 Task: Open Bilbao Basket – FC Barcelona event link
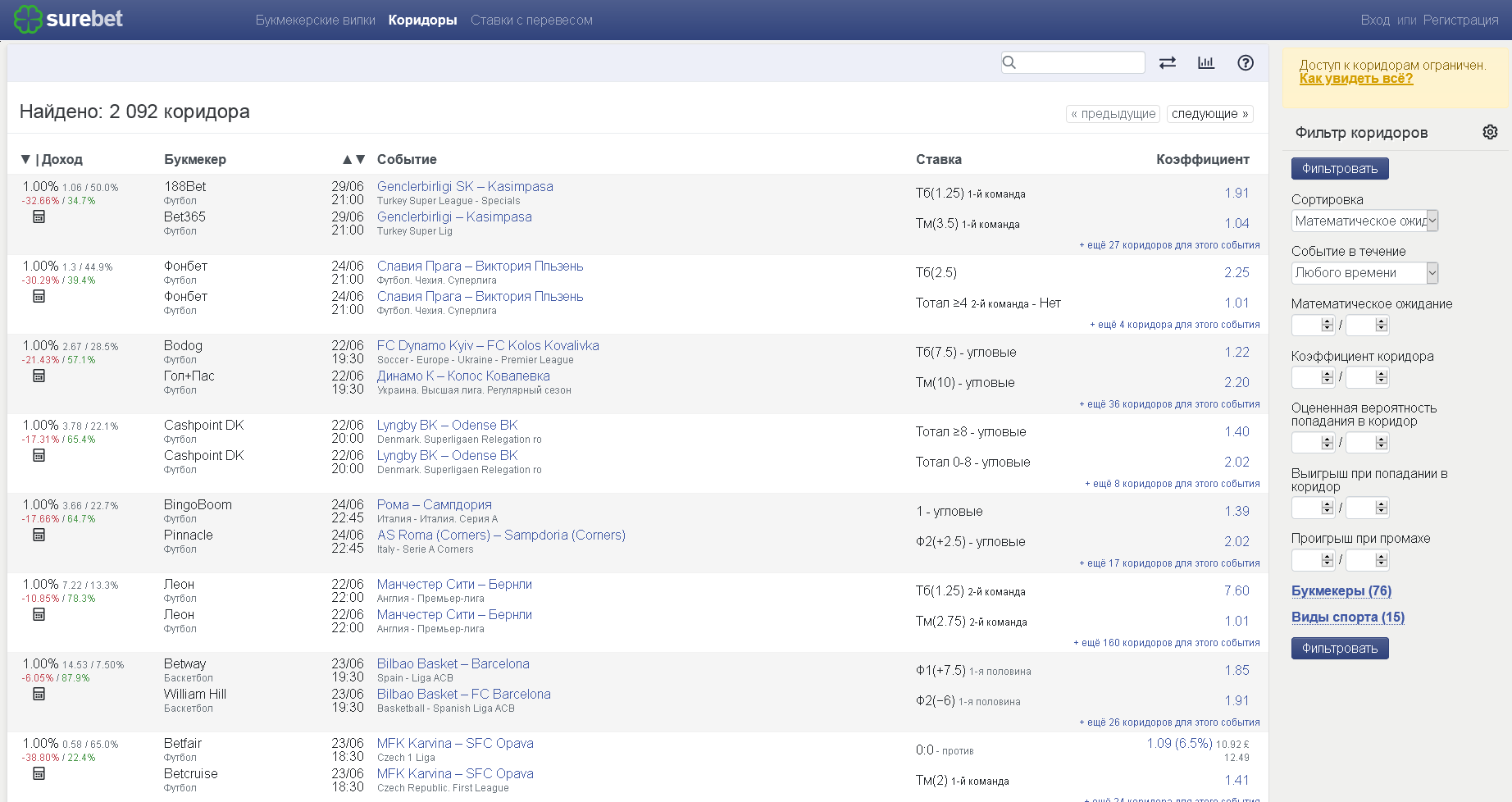tap(464, 694)
